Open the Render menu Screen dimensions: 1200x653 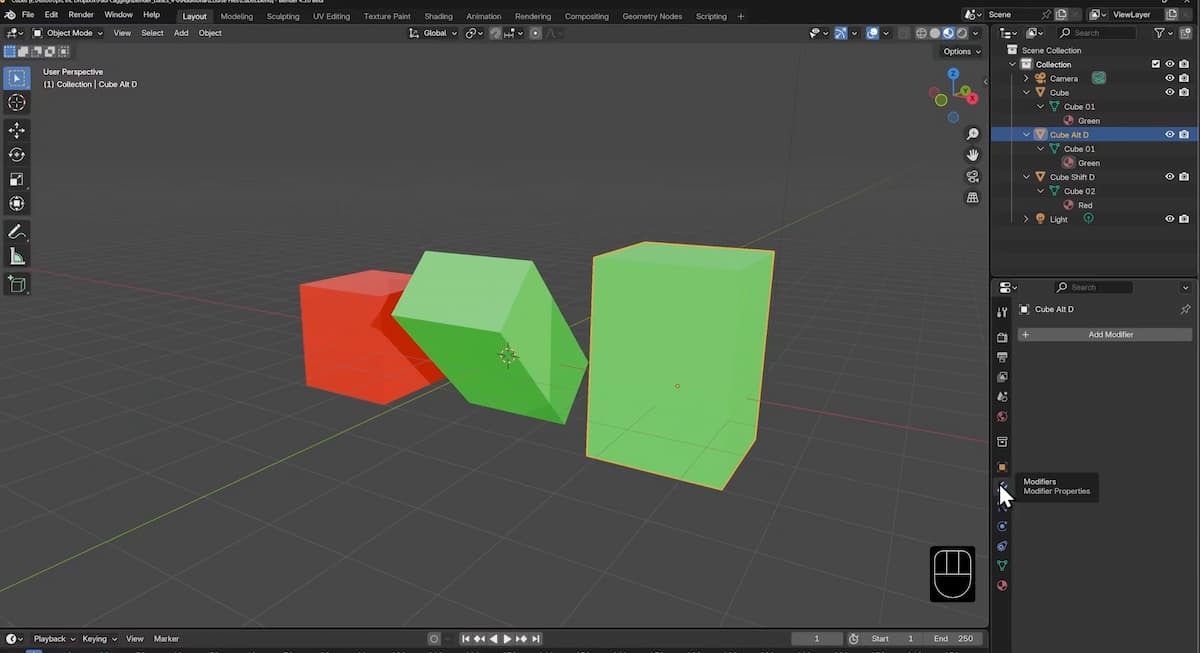point(81,15)
